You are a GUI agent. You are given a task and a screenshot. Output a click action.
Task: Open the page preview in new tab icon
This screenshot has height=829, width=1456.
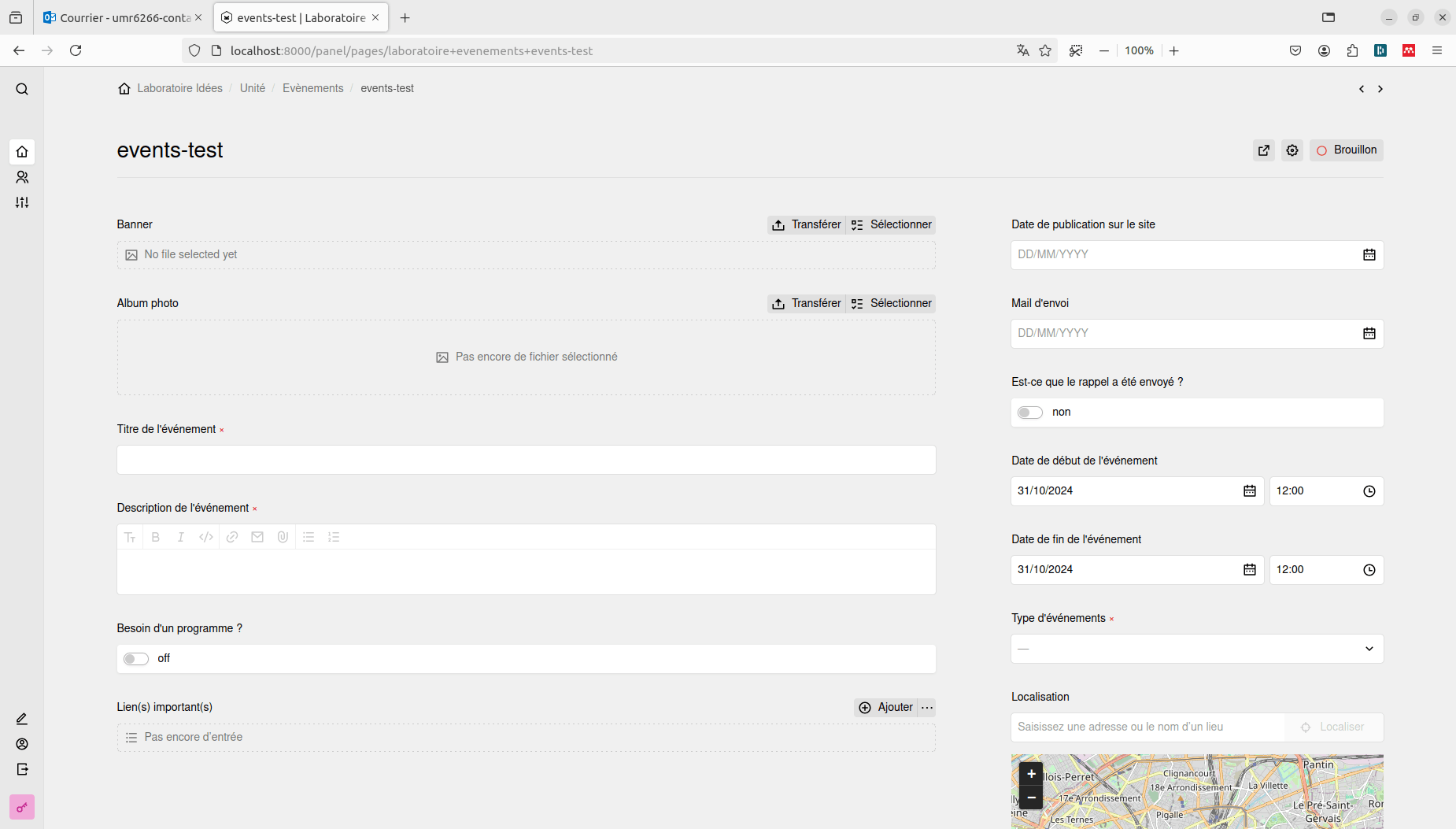pos(1264,150)
